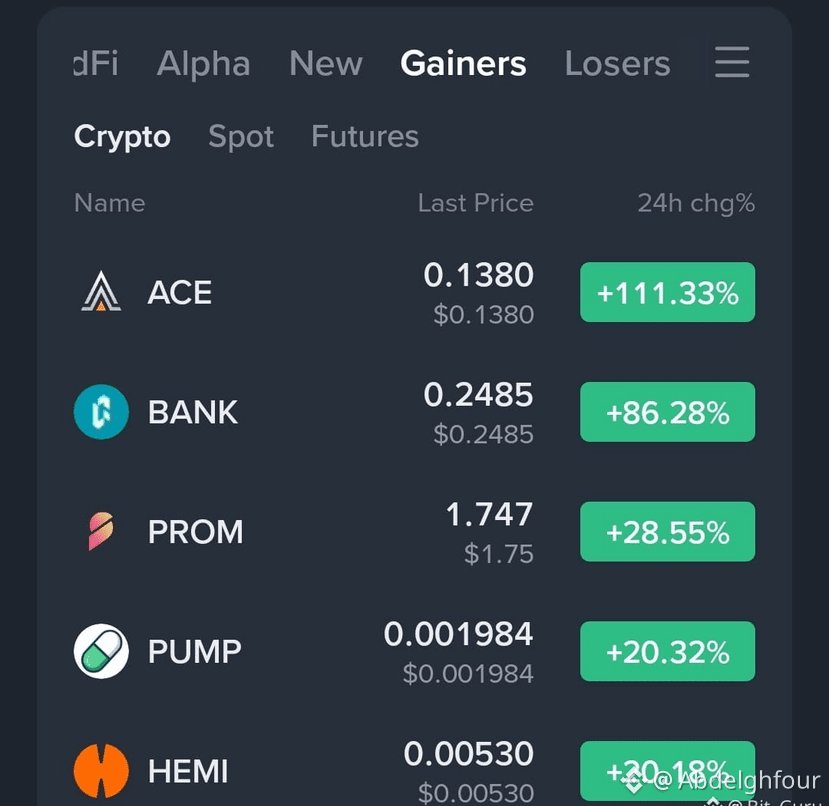Image resolution: width=829 pixels, height=806 pixels.
Task: Open the PUMP price 0.001984 row
Action: pos(414,651)
